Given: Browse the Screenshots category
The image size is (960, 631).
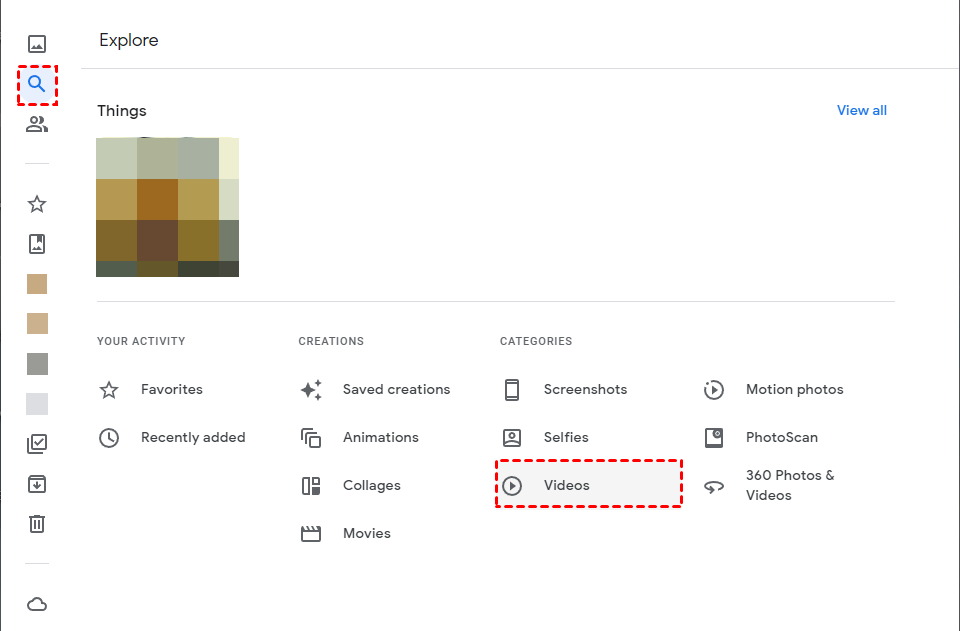Looking at the screenshot, I should tap(585, 389).
